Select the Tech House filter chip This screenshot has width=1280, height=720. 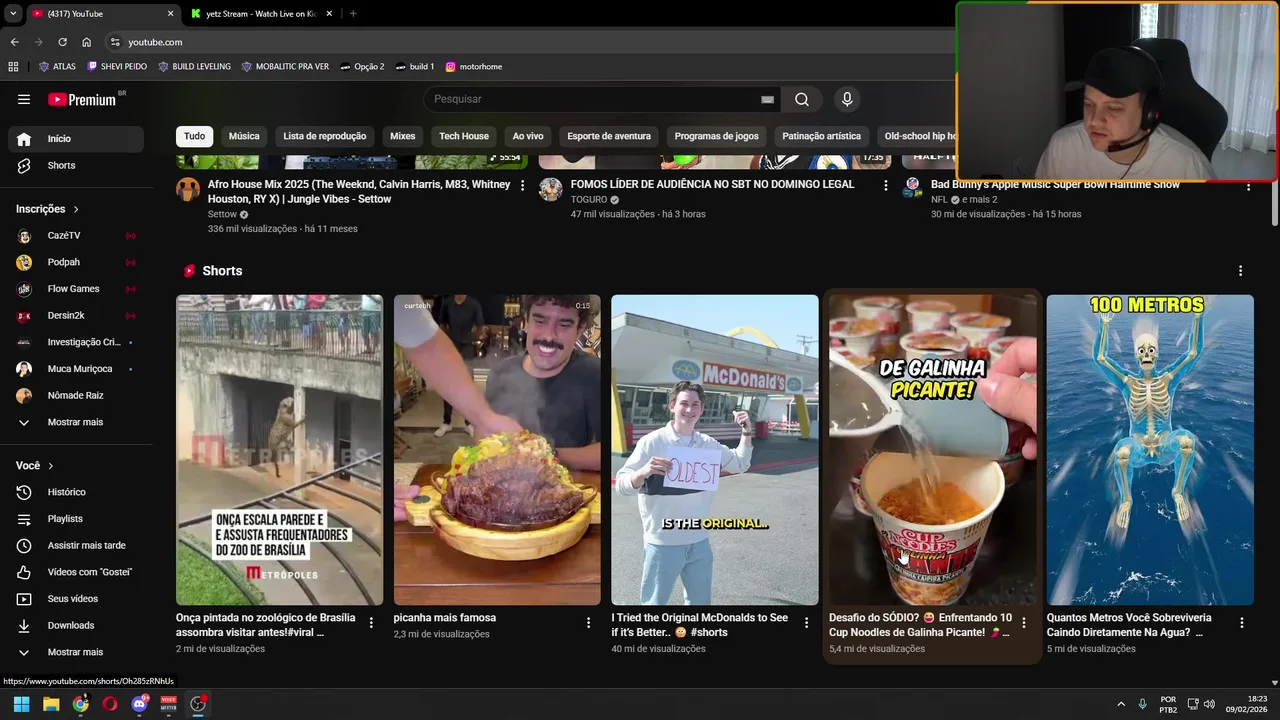(x=464, y=136)
